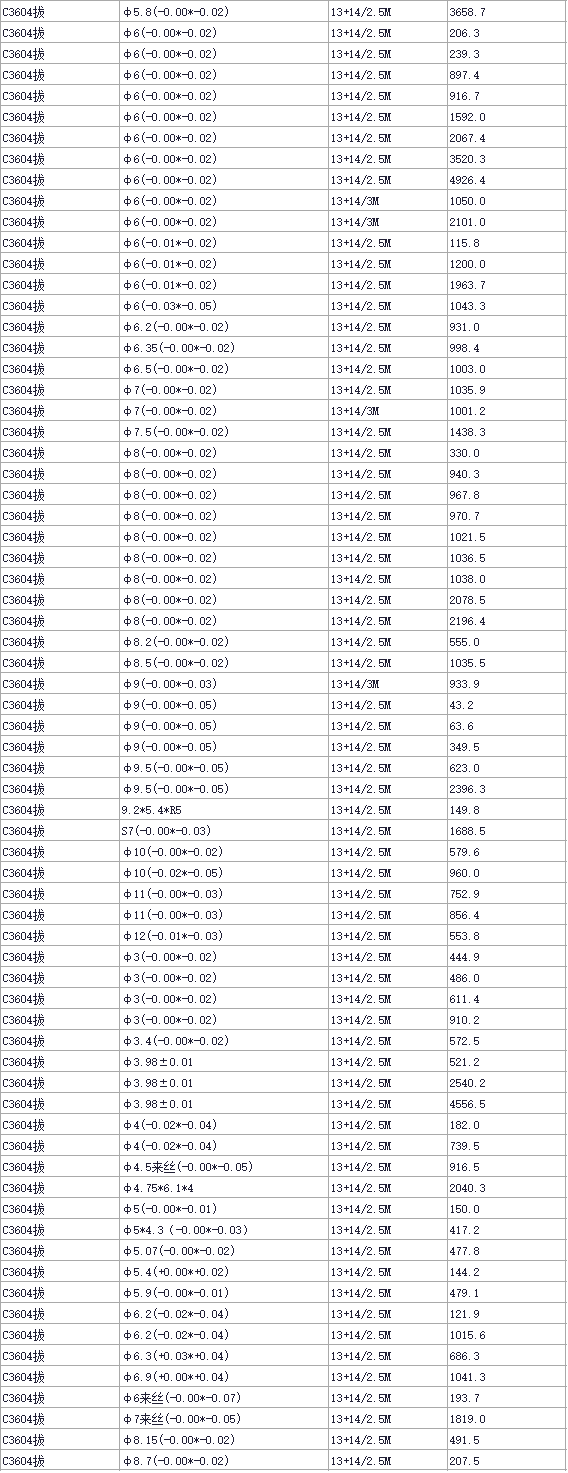Select the Φ4.5来丝(-0.00*-0.05) cell
Screen dimensions: 568x1473
coord(223,1167)
